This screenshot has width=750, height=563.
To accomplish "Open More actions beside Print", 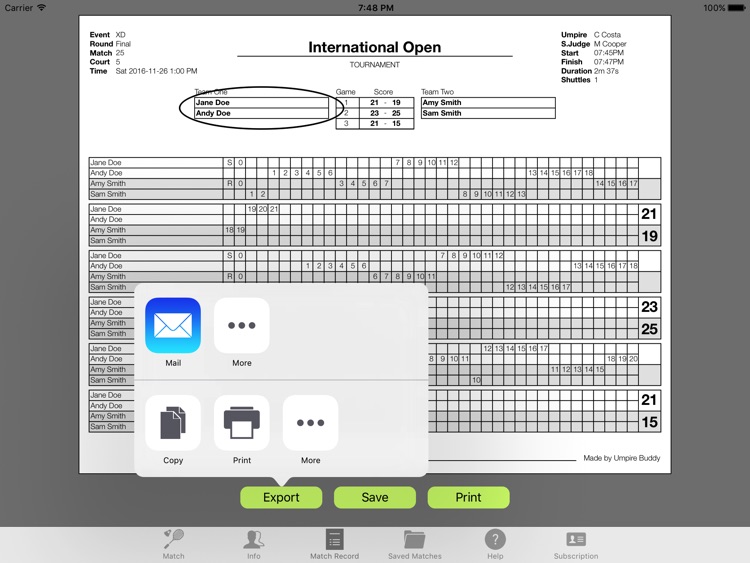I will coord(310,422).
